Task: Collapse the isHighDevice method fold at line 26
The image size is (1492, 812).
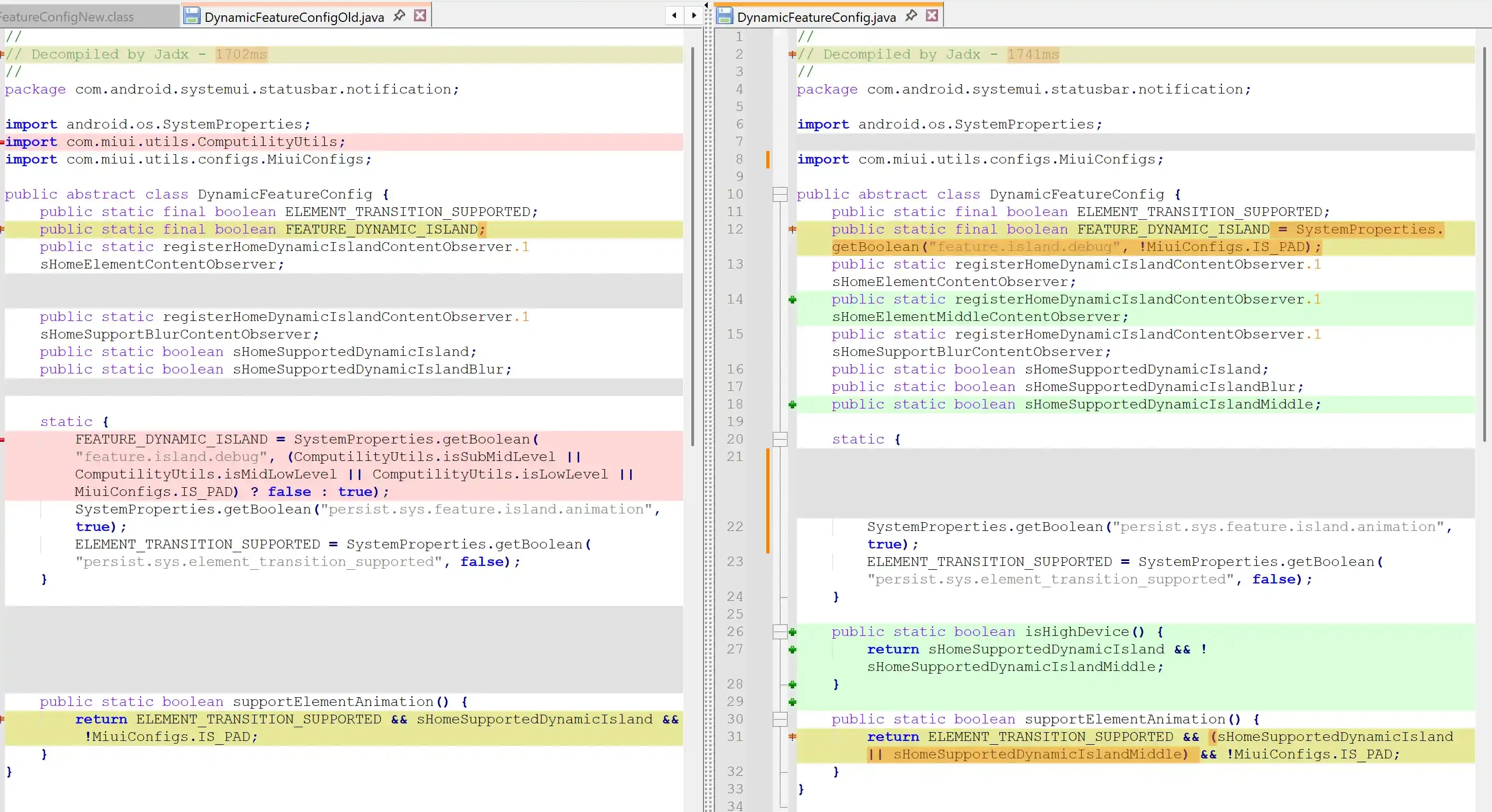Action: (x=779, y=632)
